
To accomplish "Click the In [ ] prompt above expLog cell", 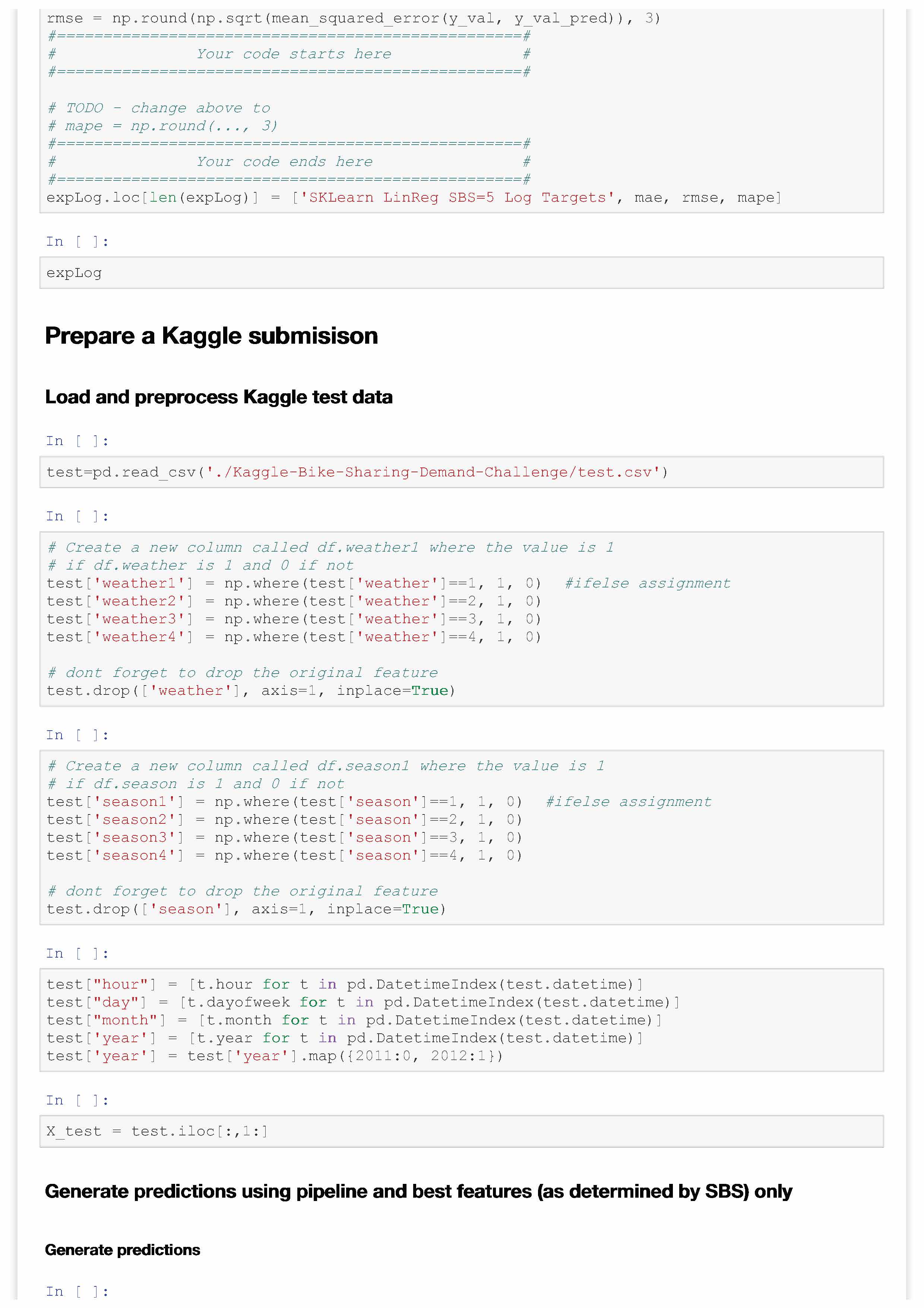I will pyautogui.click(x=77, y=242).
